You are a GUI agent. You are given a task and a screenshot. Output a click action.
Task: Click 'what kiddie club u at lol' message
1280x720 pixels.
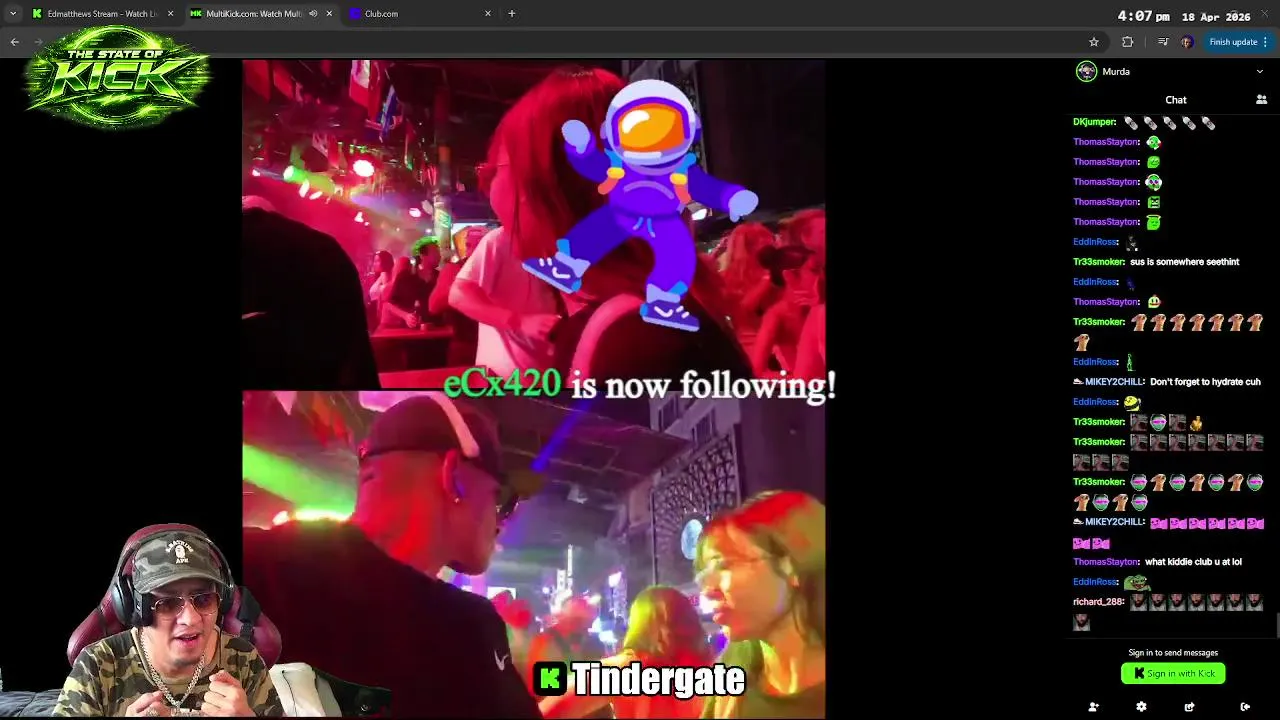tap(1193, 562)
